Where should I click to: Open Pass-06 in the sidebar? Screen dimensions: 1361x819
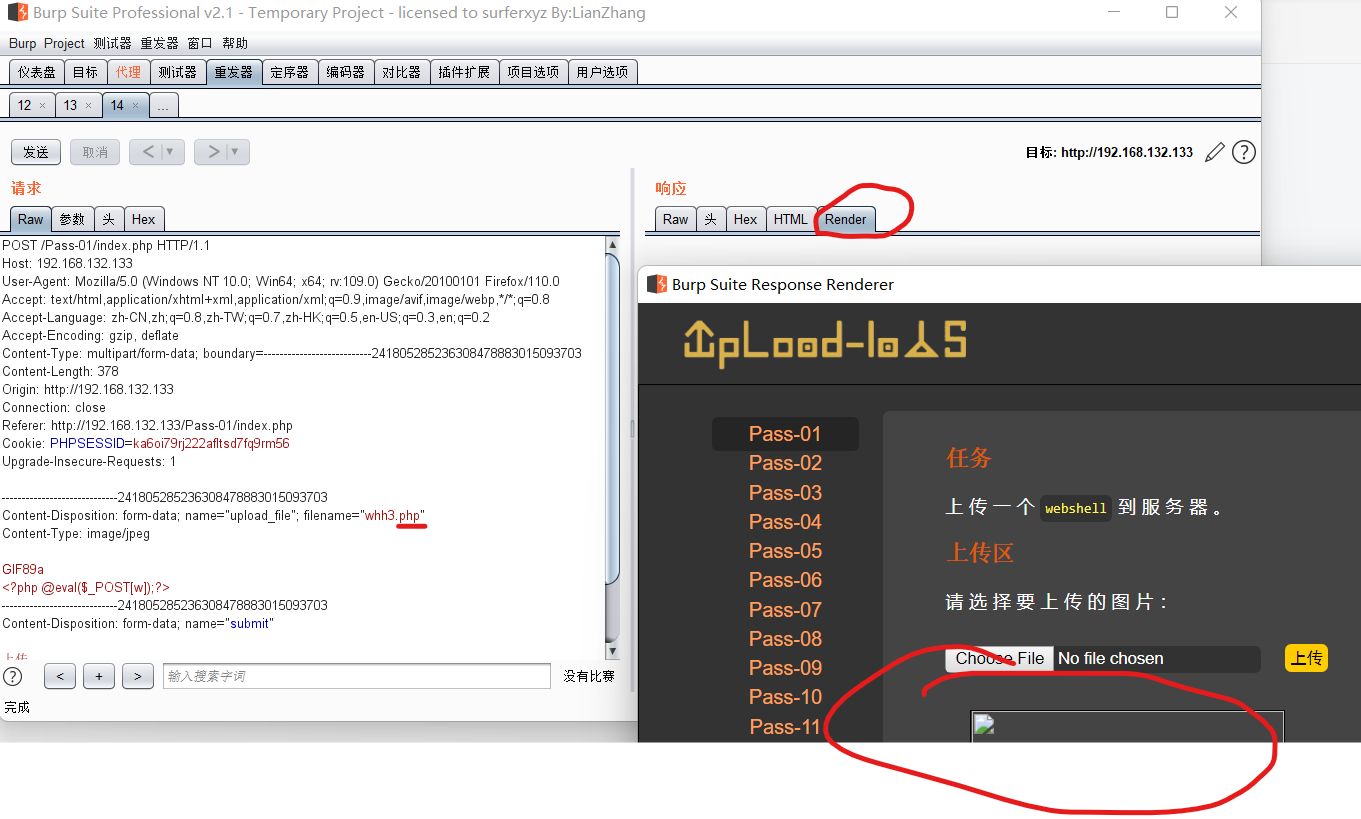[x=785, y=580]
